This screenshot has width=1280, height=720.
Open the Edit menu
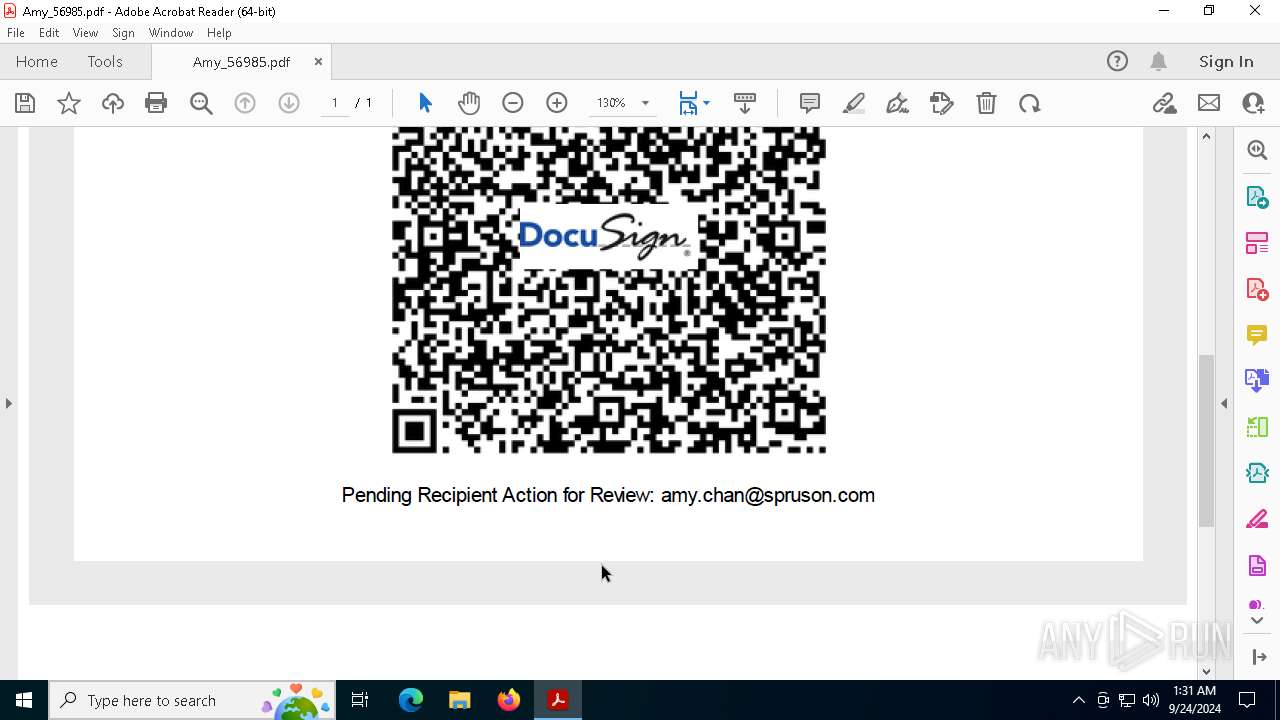(49, 33)
